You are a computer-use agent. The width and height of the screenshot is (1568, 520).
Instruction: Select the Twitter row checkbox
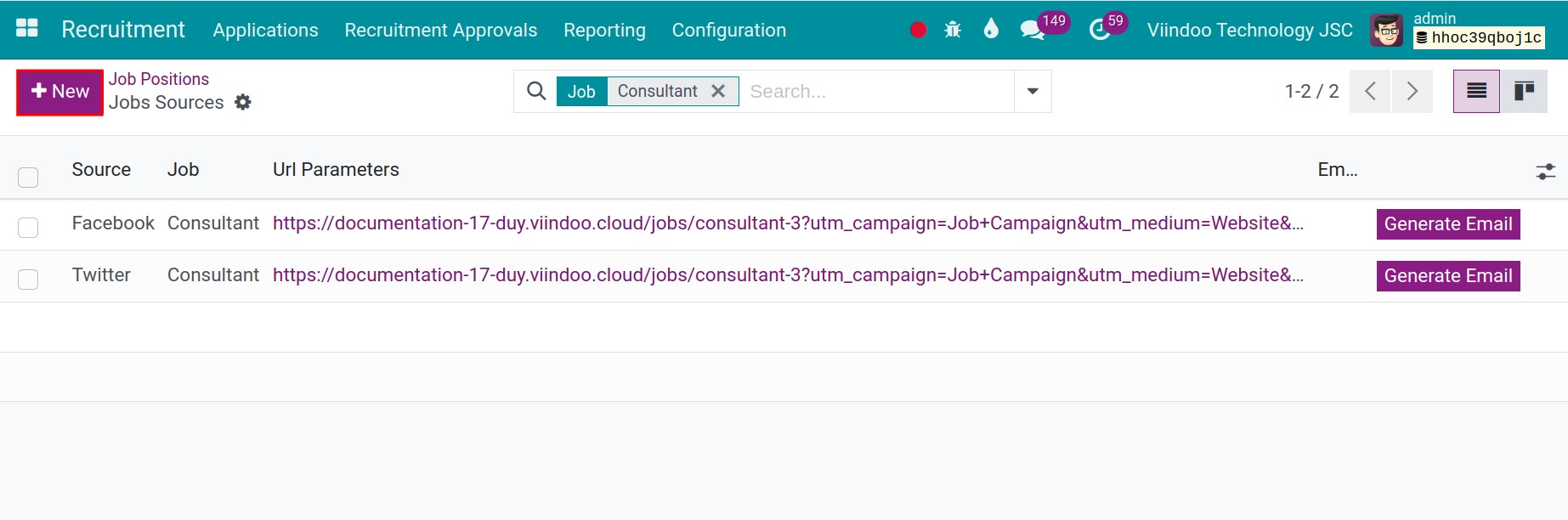coord(28,279)
